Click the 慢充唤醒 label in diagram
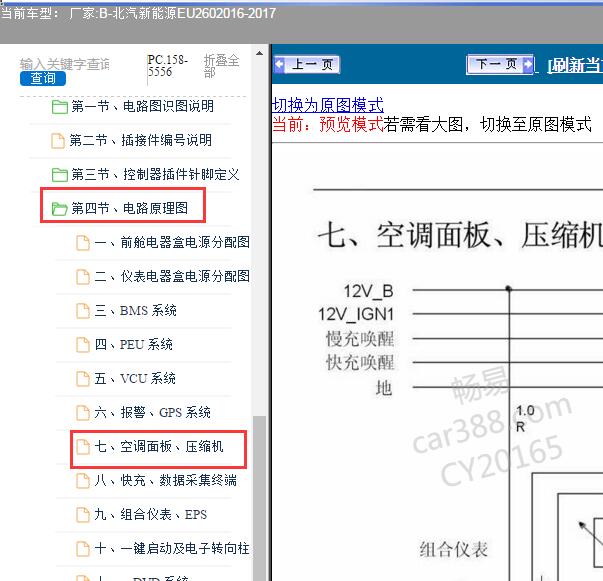Screen dimensions: 603x581 coord(360,339)
